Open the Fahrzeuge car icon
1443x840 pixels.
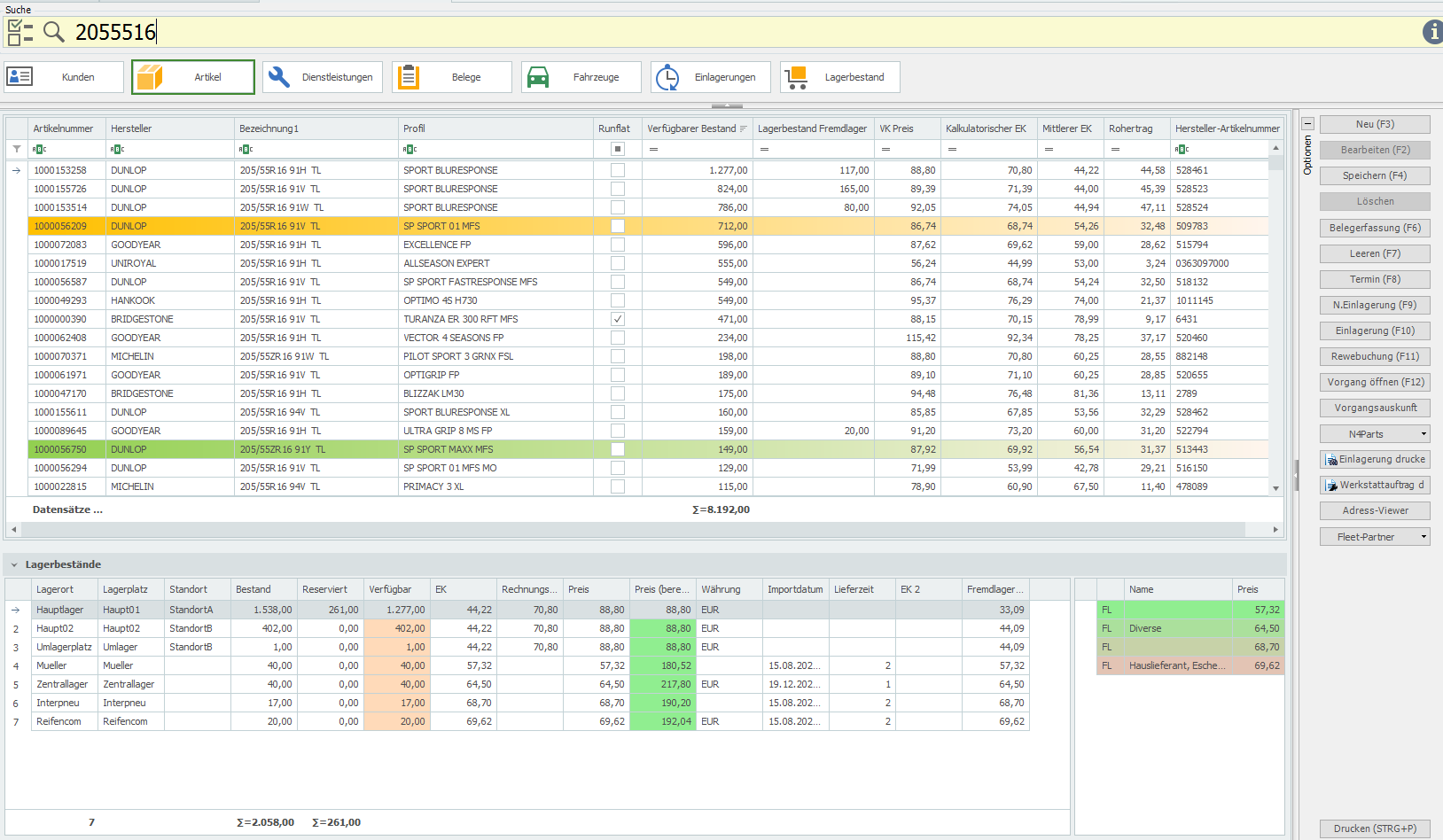point(538,77)
